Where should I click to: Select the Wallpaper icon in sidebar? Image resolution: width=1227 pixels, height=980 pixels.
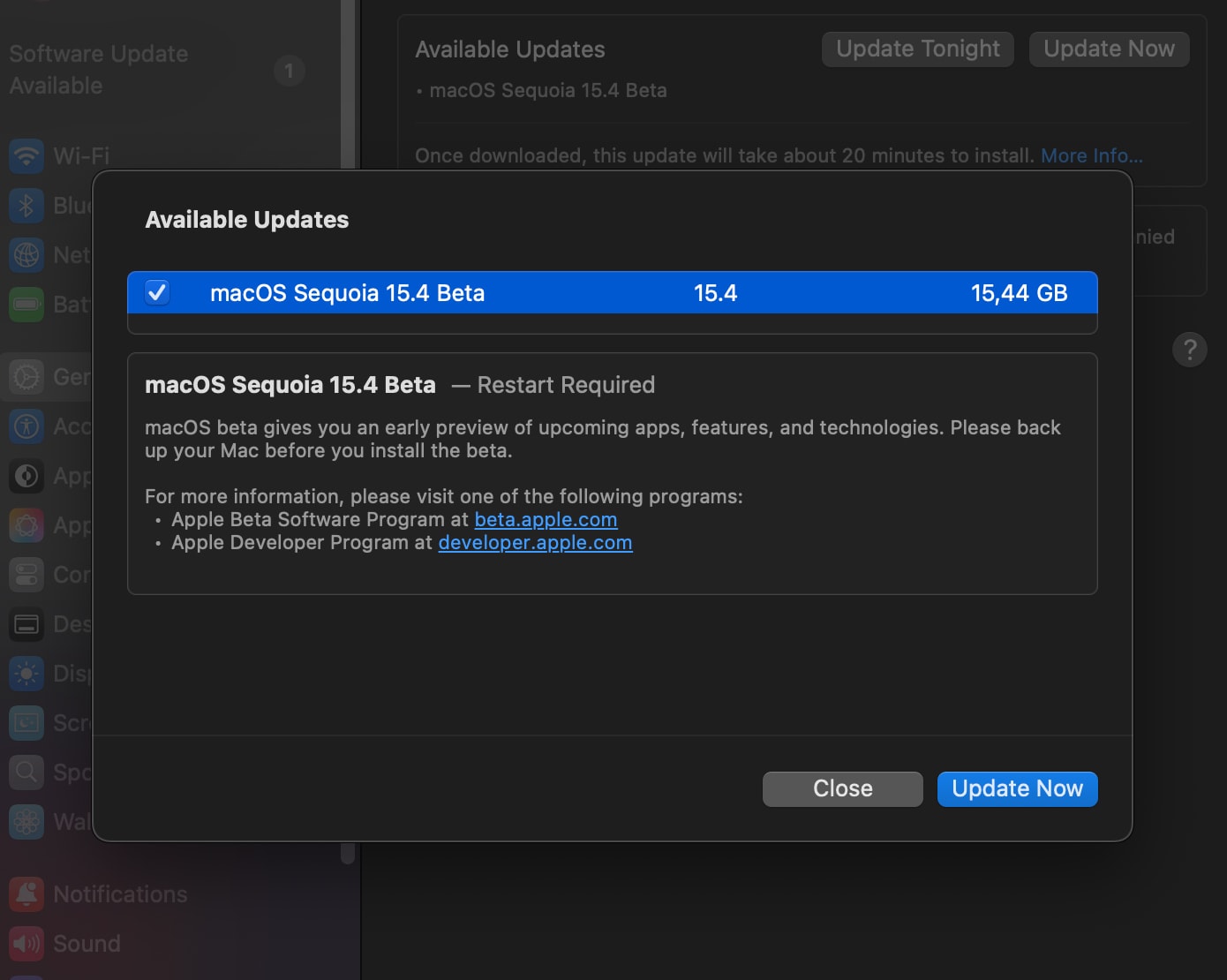(26, 822)
